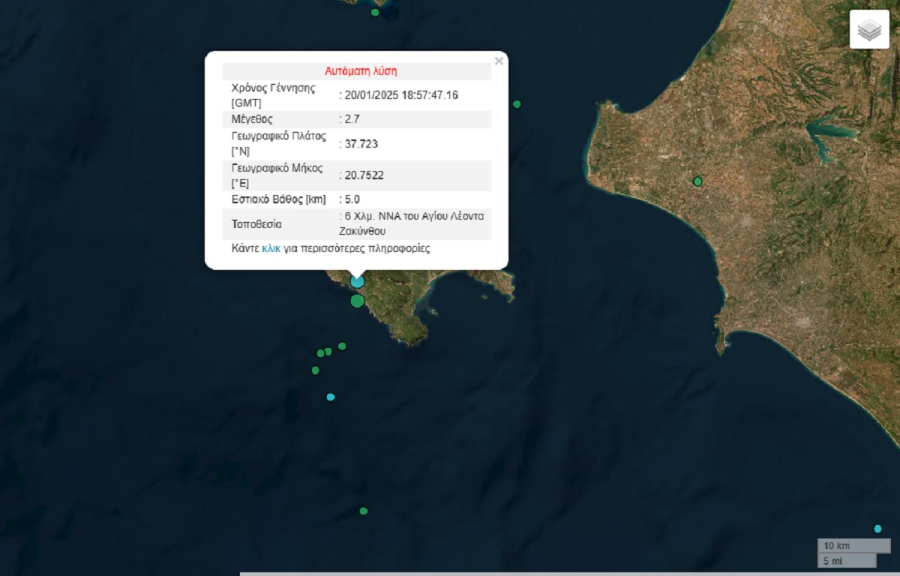This screenshot has width=900, height=576.
Task: Click the lone green marker in the southern sea
Action: coord(363,511)
